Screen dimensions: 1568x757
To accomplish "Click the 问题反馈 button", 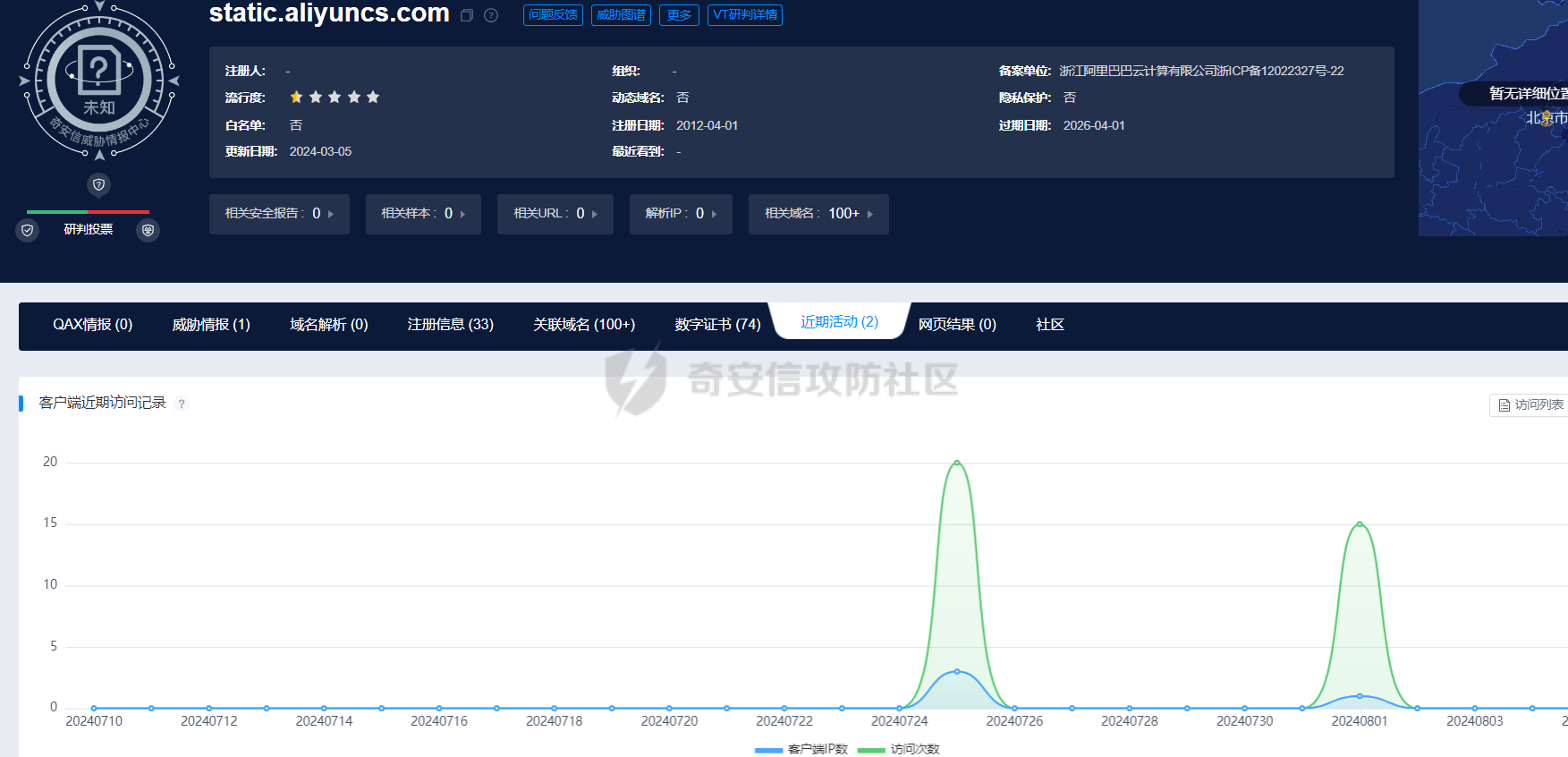I will [553, 15].
